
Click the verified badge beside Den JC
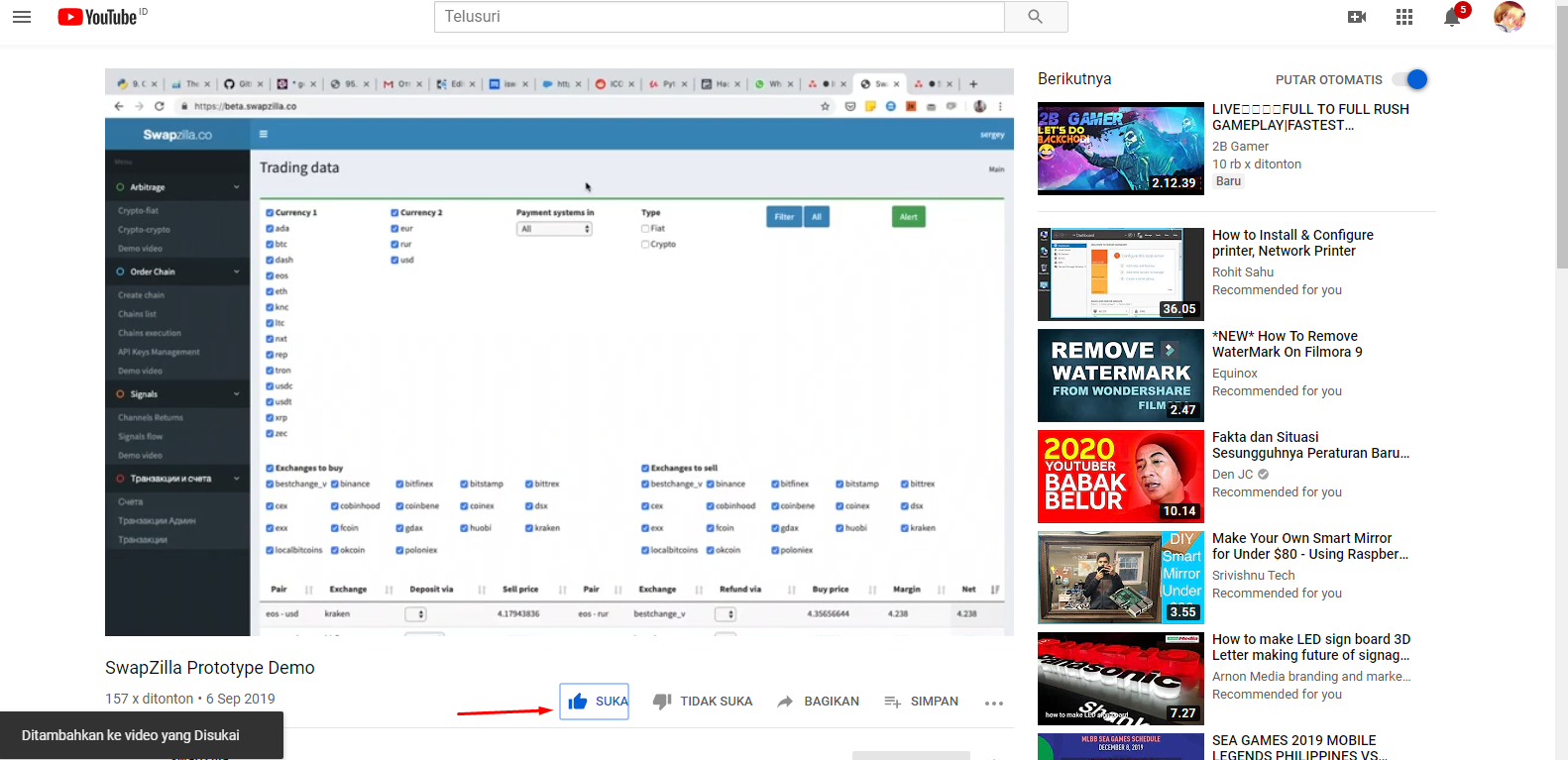coord(1264,475)
